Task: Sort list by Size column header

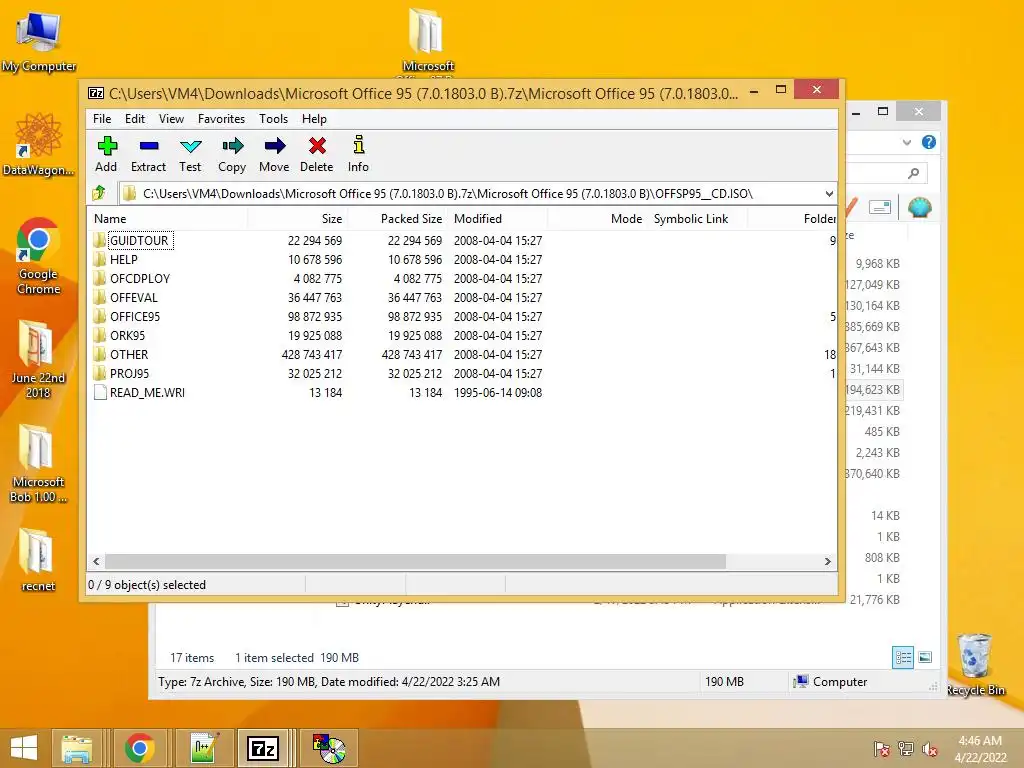Action: pyautogui.click(x=297, y=219)
